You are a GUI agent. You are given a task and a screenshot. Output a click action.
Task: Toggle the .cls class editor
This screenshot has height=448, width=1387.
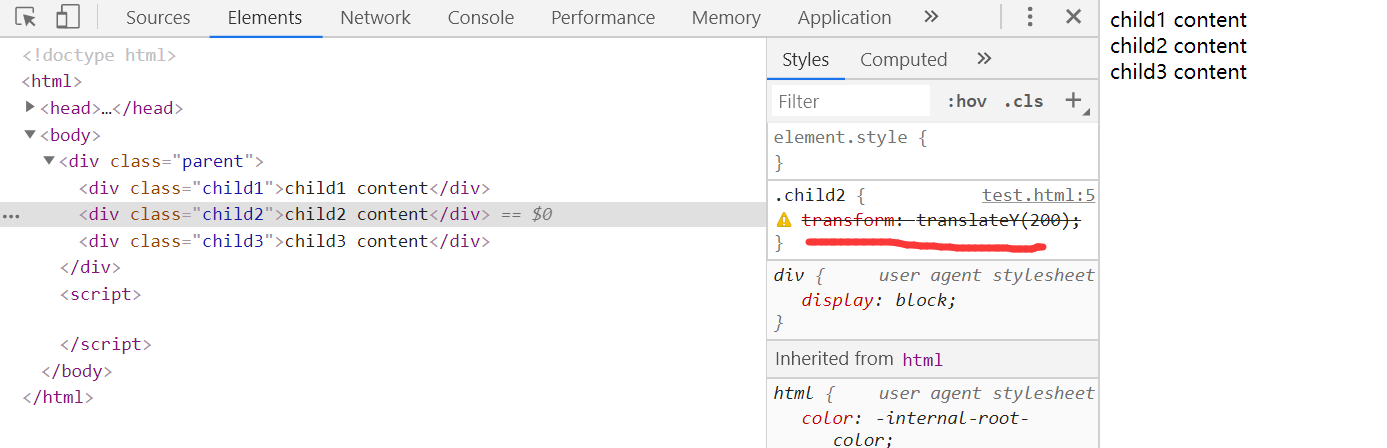[1023, 101]
